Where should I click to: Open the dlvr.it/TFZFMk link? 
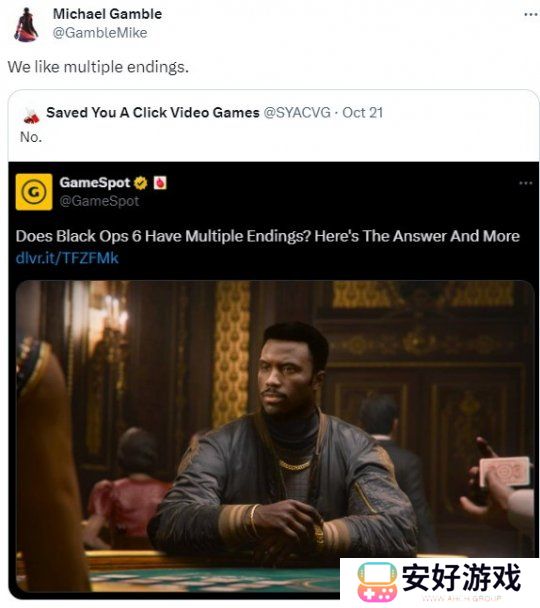click(67, 258)
